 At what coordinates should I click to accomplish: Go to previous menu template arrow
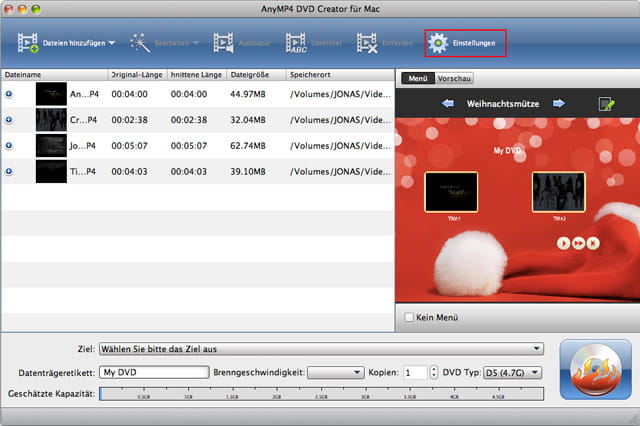coord(448,103)
